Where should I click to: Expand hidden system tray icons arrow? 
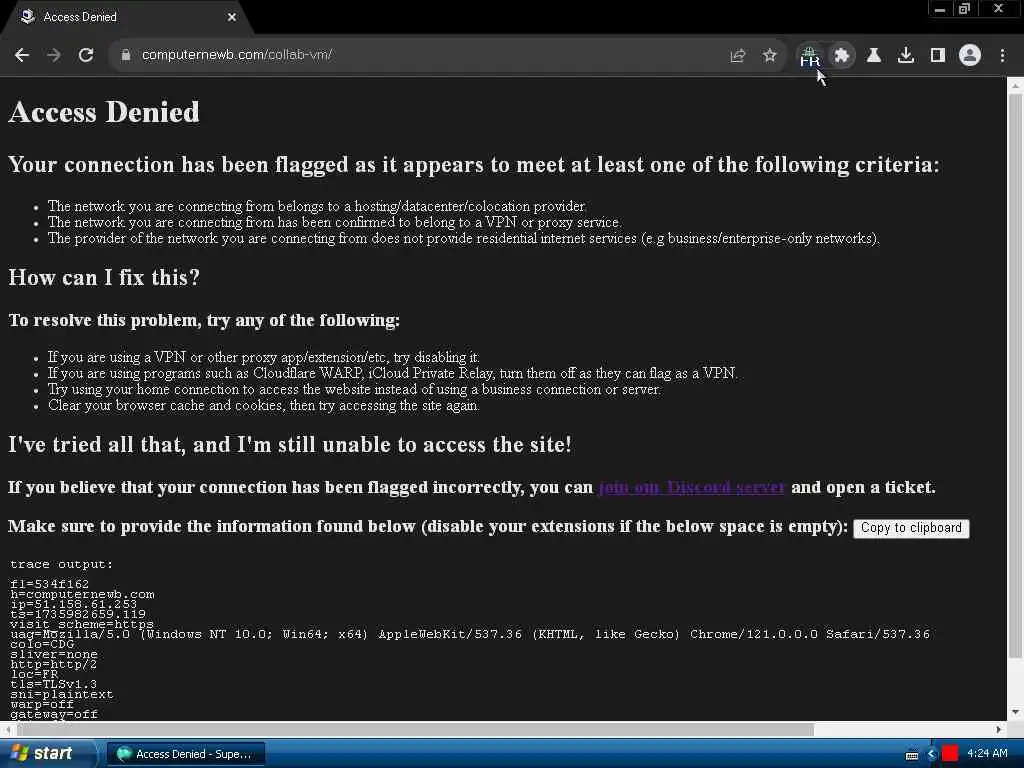932,754
